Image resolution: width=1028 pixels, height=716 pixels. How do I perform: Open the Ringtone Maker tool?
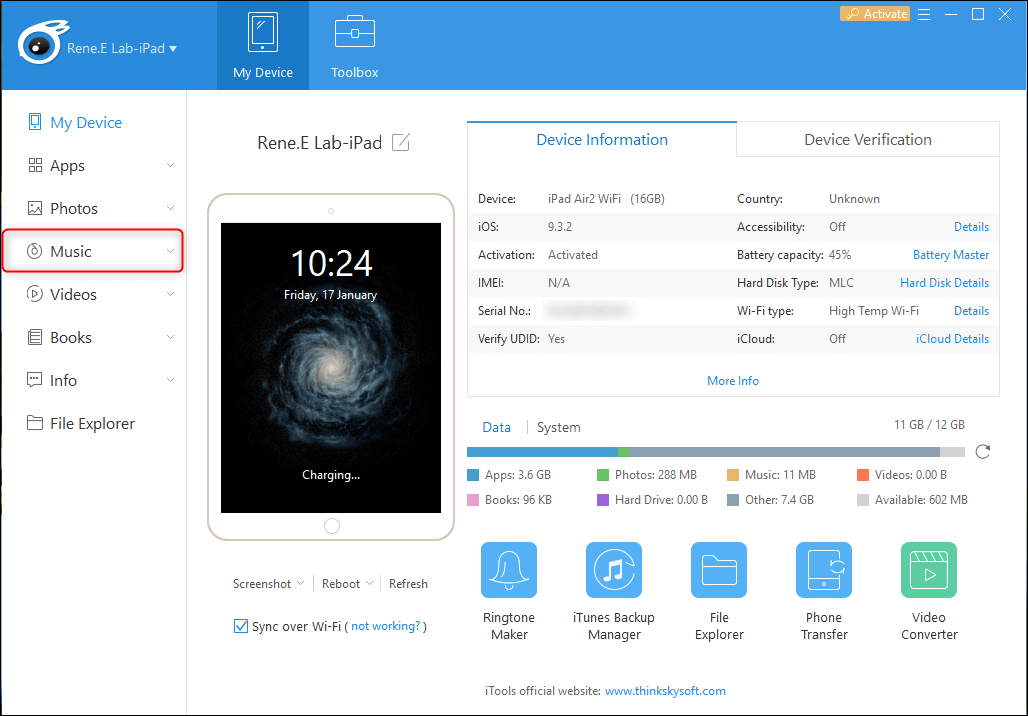tap(509, 570)
